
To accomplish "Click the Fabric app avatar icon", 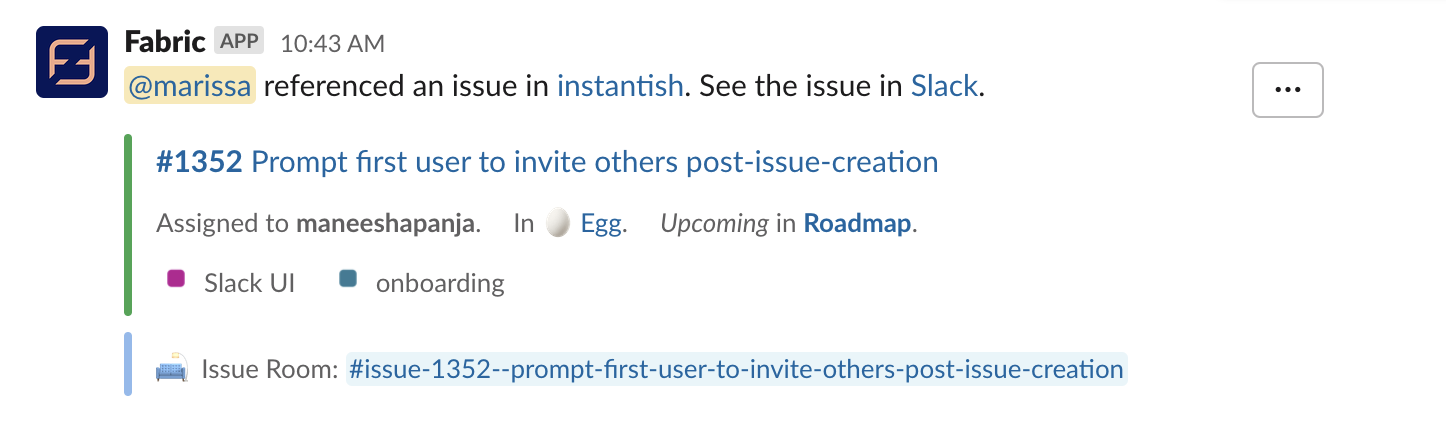I will (72, 62).
